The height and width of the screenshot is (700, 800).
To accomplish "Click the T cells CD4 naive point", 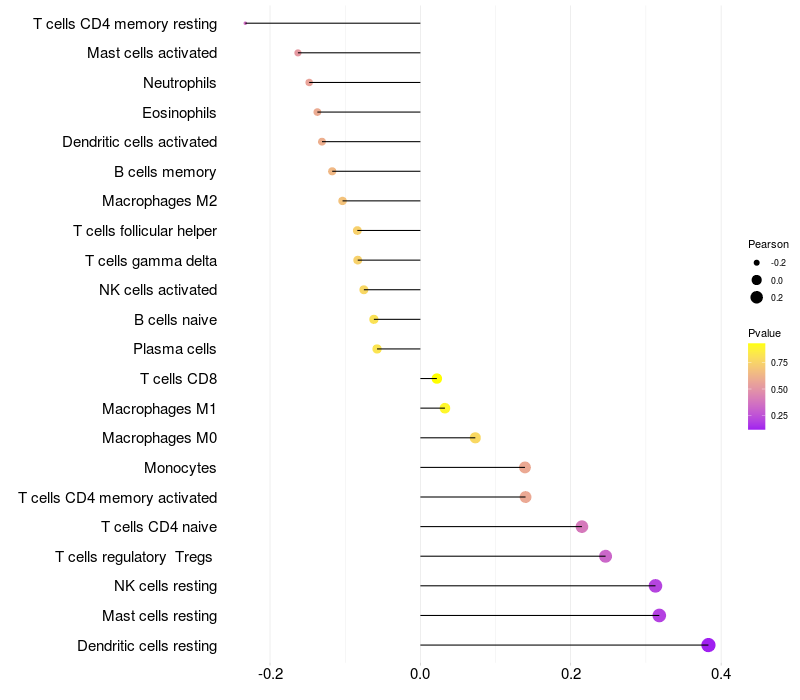I will (582, 527).
